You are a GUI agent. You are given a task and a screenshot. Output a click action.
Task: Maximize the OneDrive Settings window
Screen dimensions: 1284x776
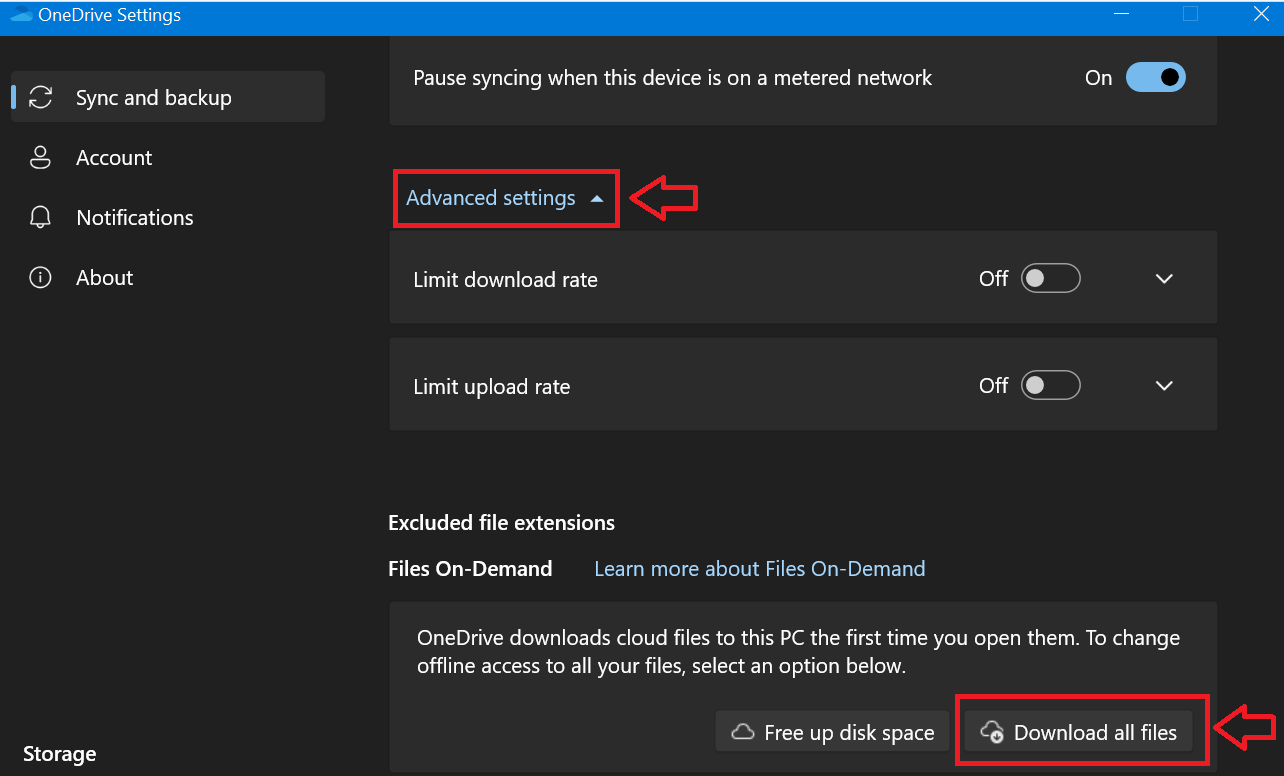1190,14
